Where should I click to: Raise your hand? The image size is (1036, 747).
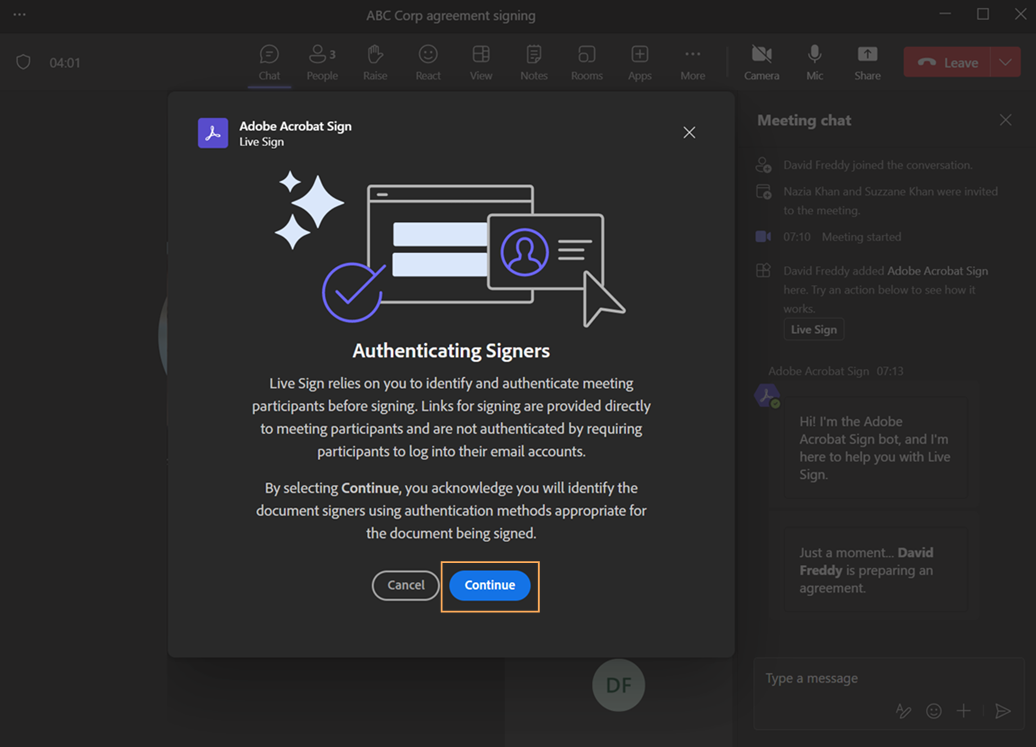click(375, 61)
